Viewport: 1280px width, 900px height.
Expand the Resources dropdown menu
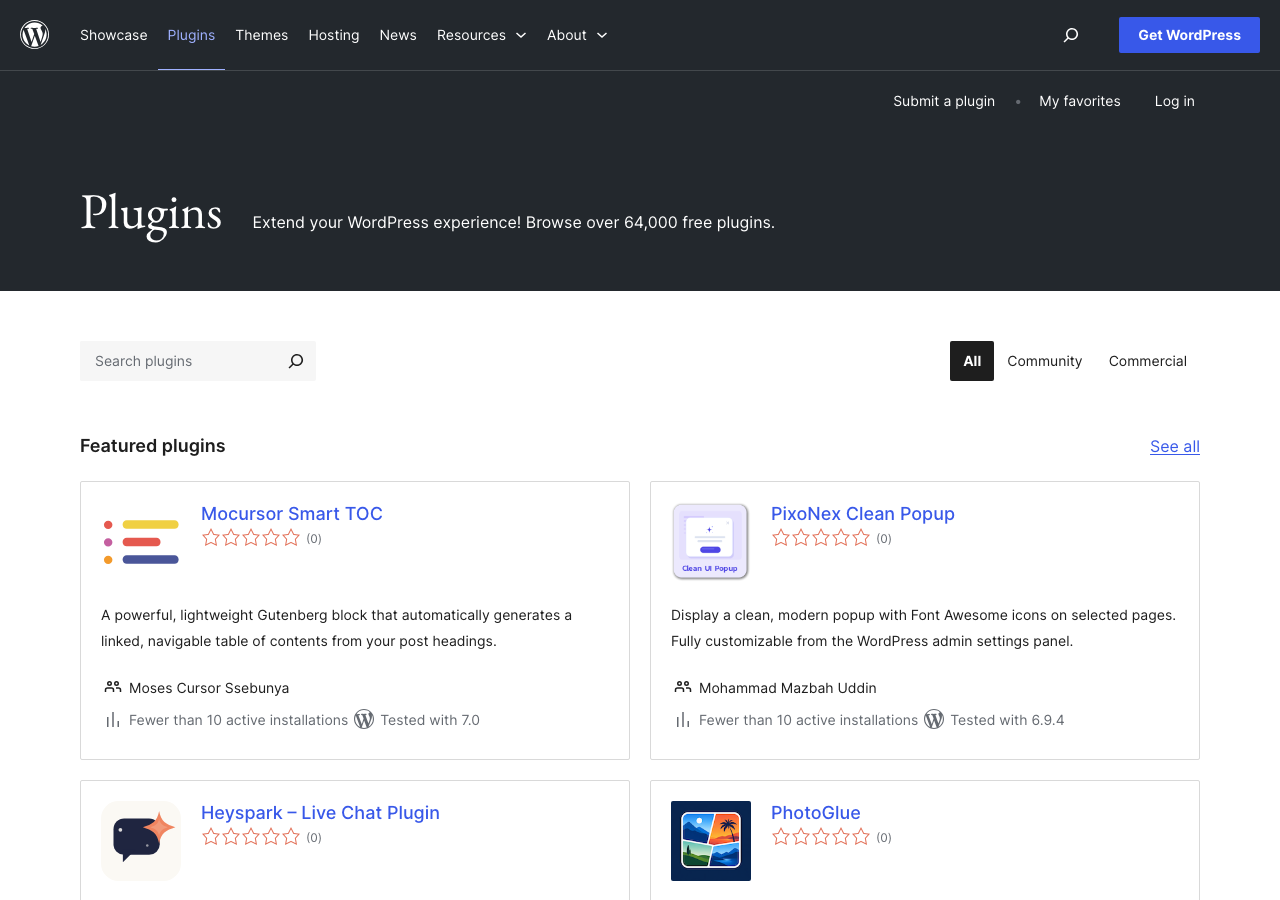(482, 35)
